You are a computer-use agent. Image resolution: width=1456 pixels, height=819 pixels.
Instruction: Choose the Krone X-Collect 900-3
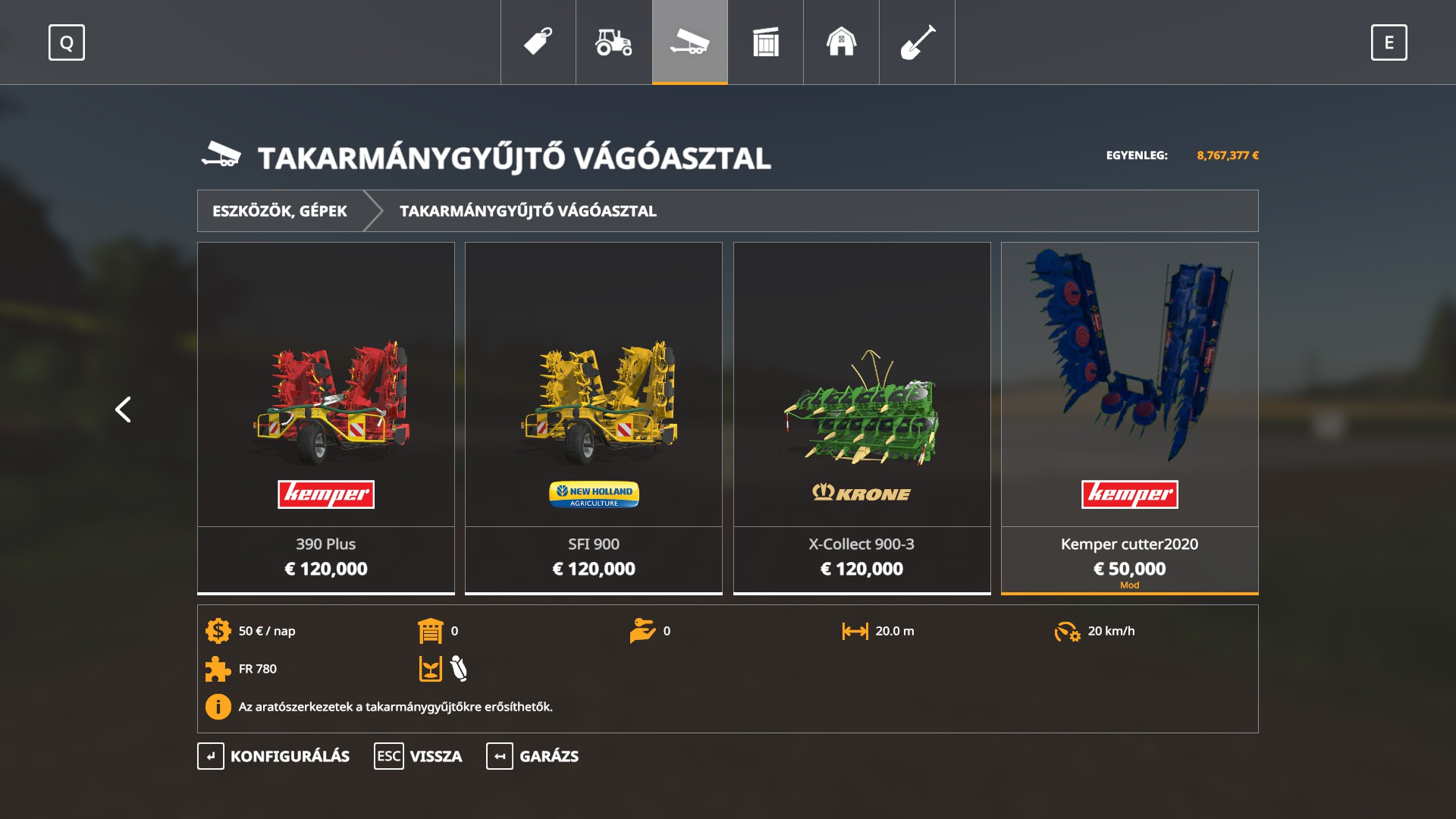point(862,419)
